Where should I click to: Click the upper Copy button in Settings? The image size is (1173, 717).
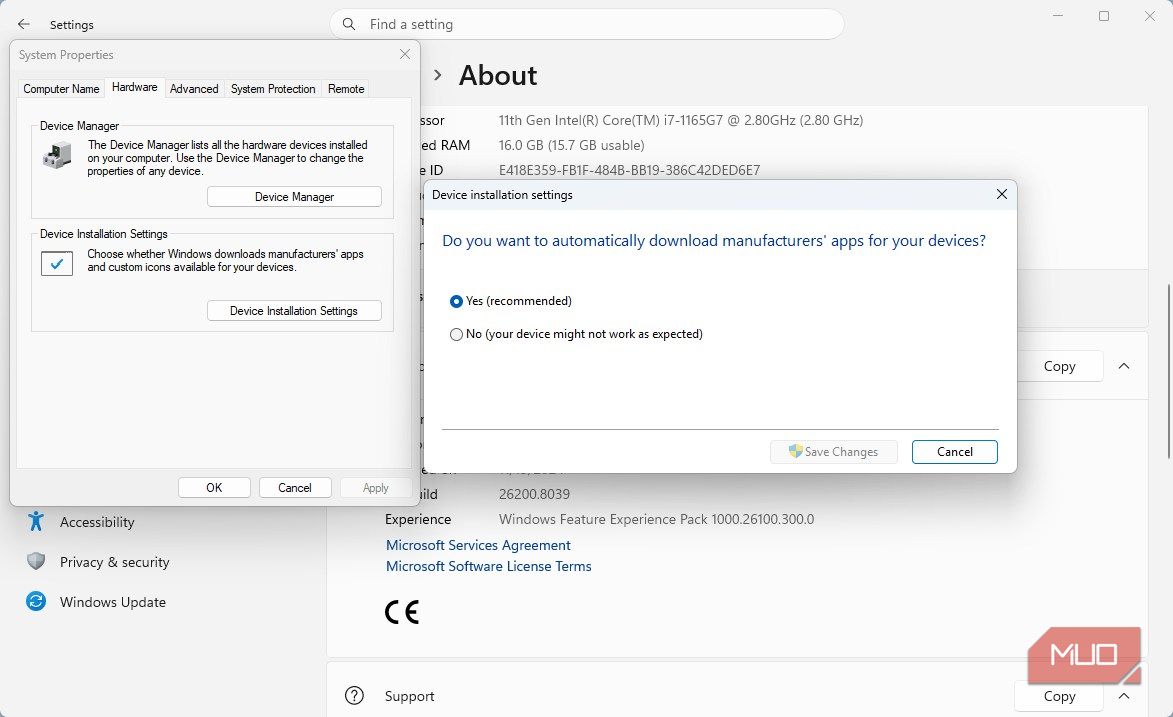tap(1059, 366)
